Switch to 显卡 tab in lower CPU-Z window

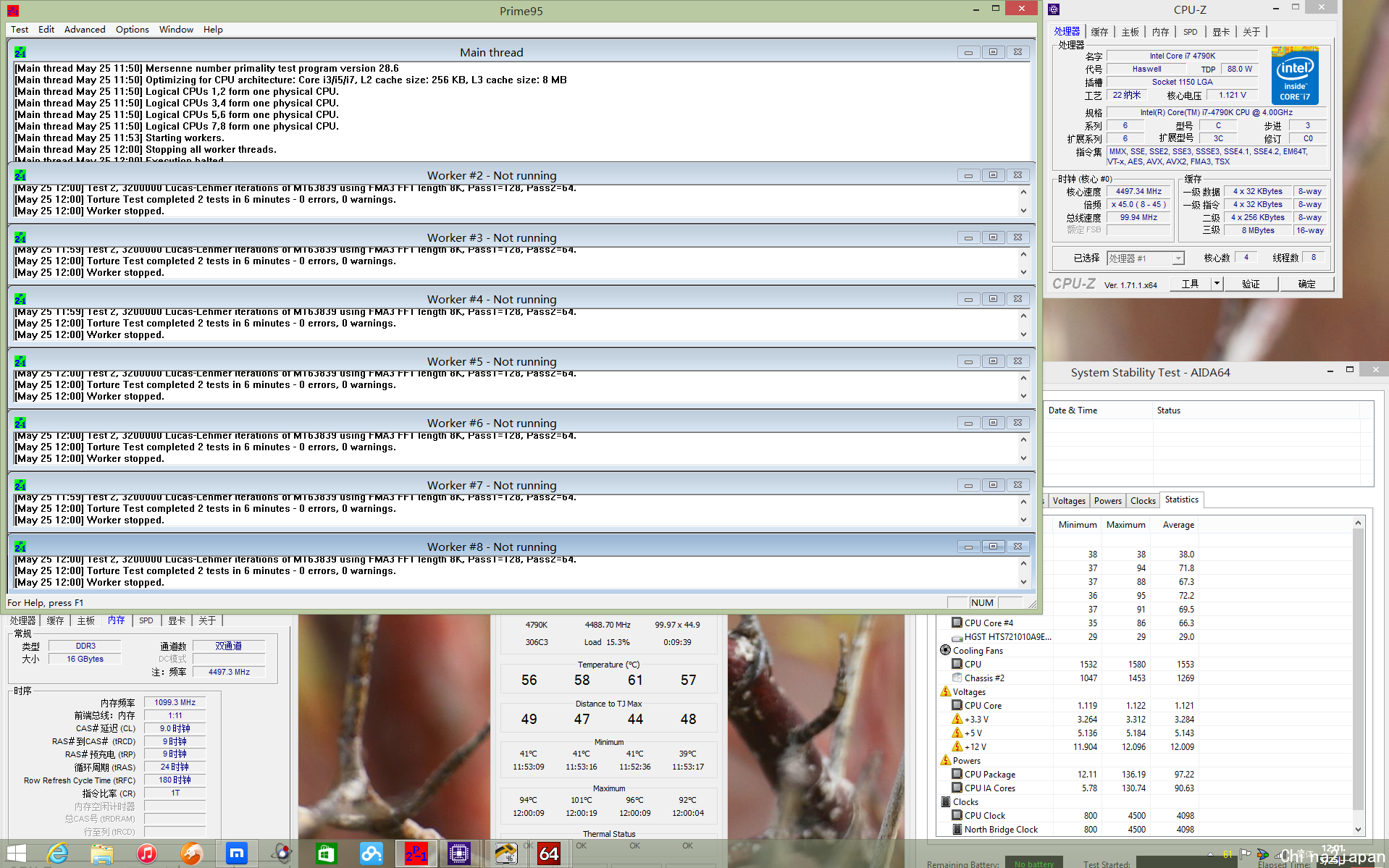click(x=177, y=620)
